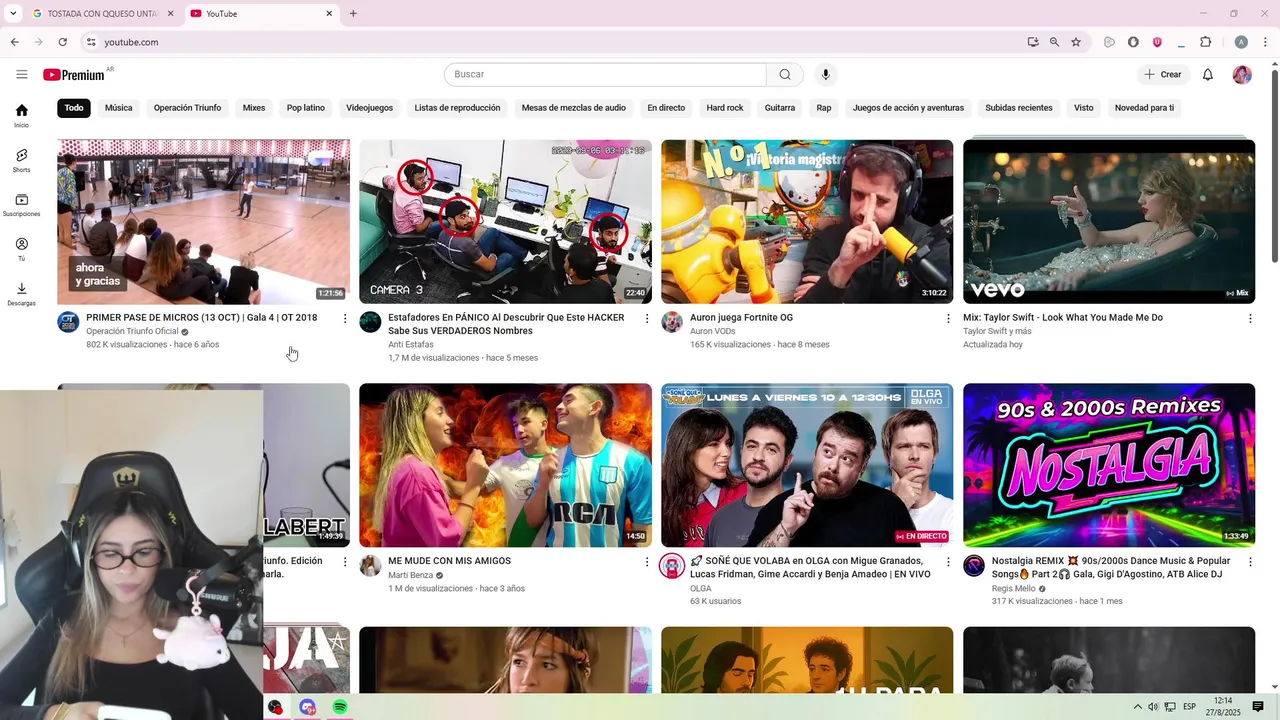
Task: Filter by Videojuegos chip
Action: pos(370,108)
